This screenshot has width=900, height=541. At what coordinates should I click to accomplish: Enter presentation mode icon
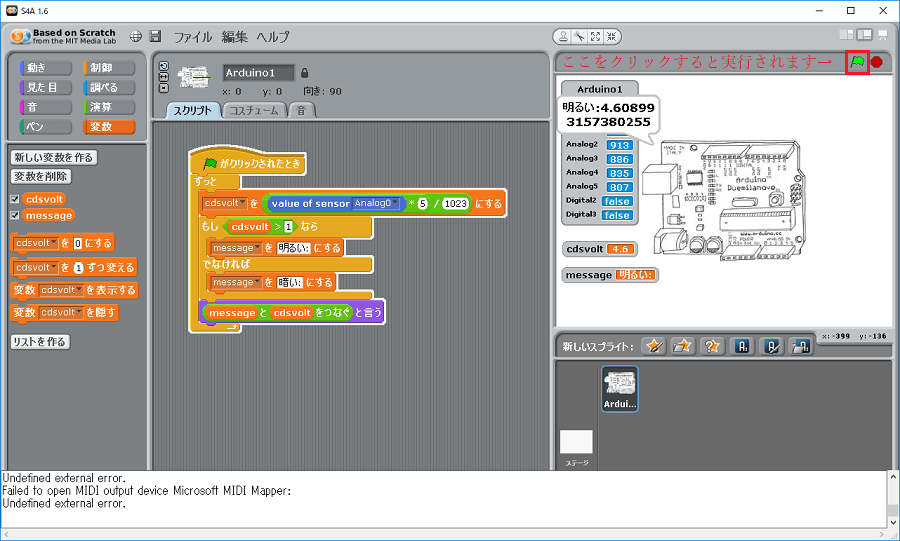pos(883,36)
